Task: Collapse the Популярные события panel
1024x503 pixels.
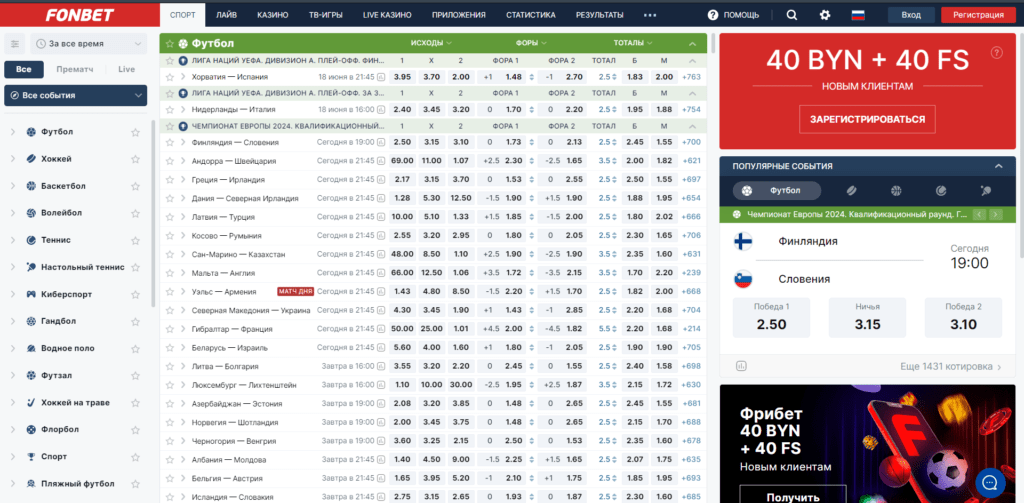Action: [x=998, y=167]
